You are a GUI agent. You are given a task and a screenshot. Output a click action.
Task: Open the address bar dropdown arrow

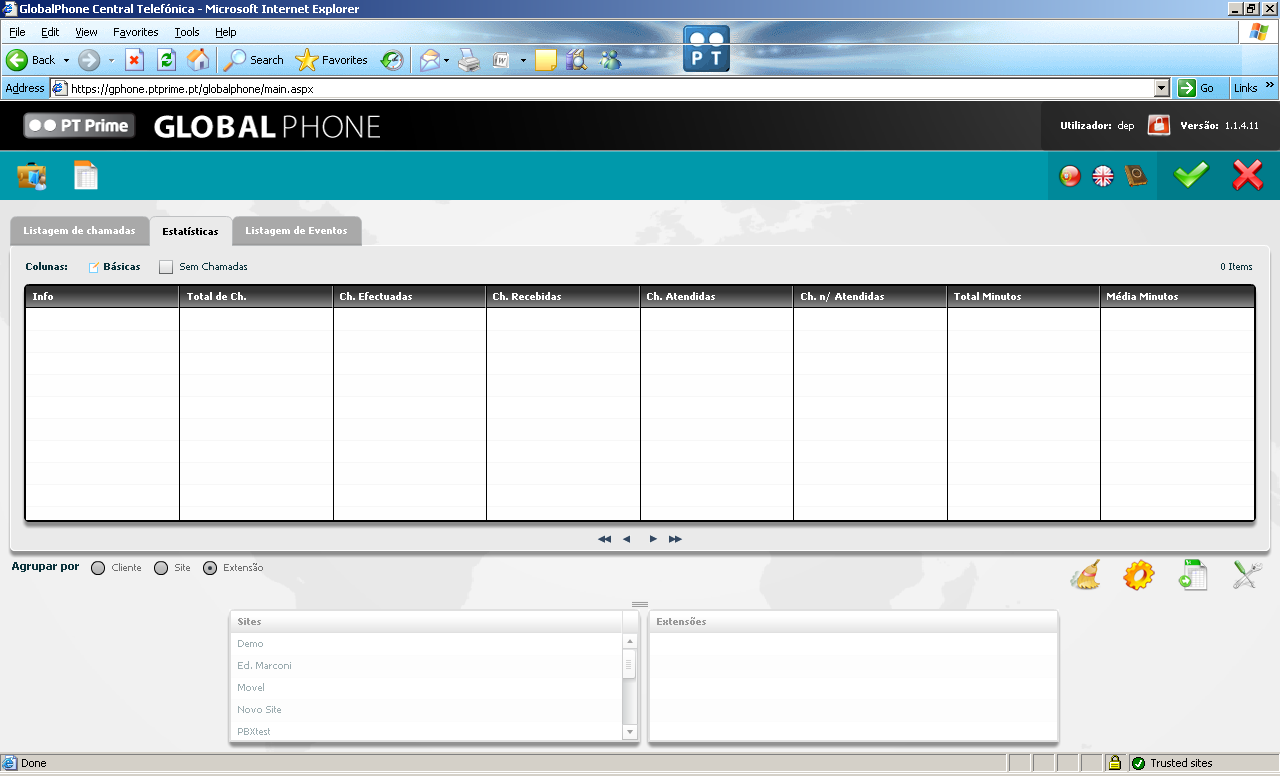coord(1161,88)
